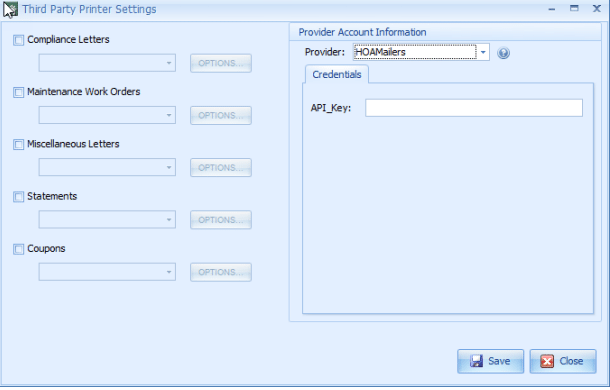Viewport: 610px width, 390px height.
Task: Open OPTIONS for Coupons
Action: (221, 272)
